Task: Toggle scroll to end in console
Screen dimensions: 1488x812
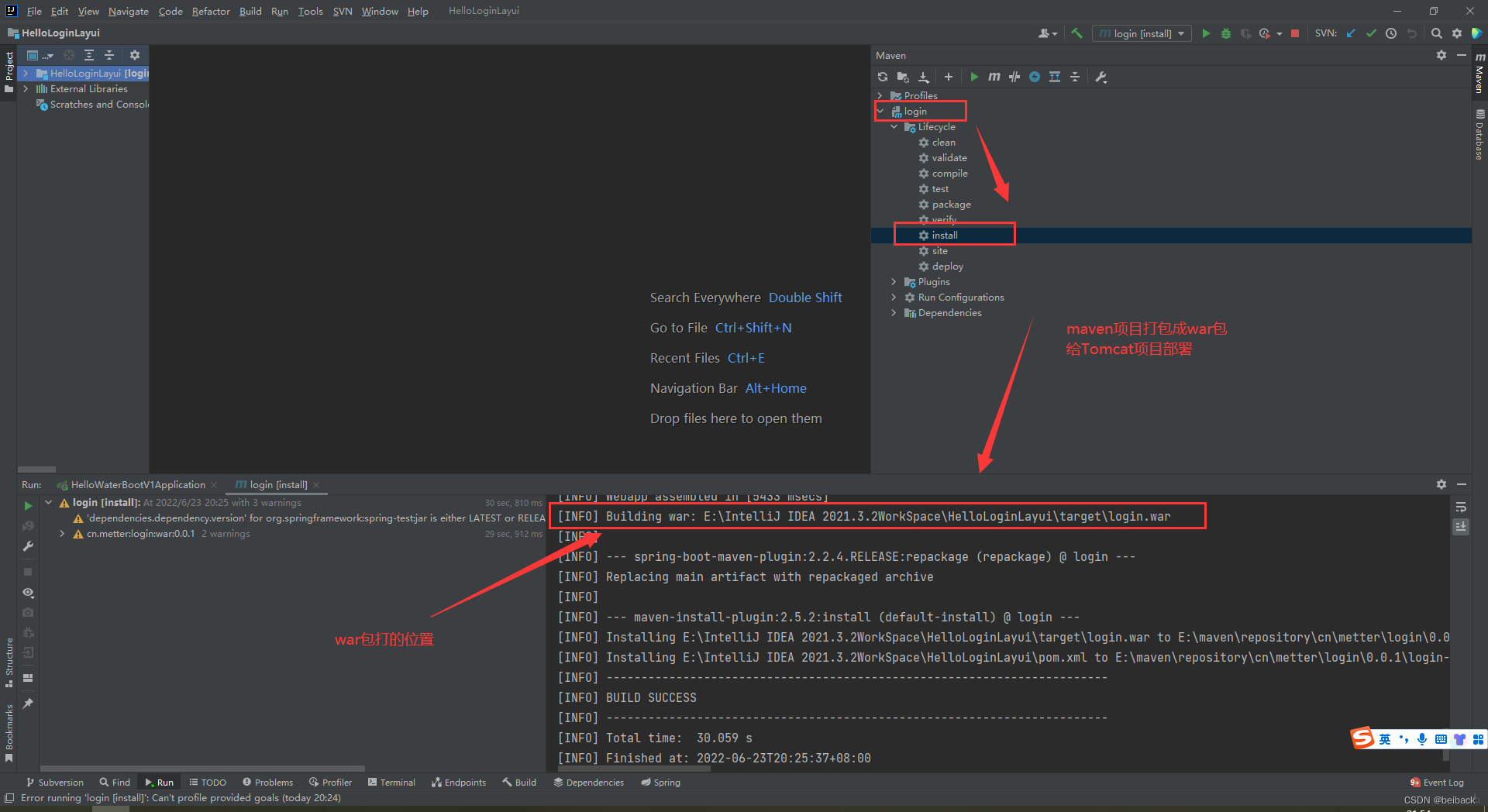Action: tap(1461, 527)
